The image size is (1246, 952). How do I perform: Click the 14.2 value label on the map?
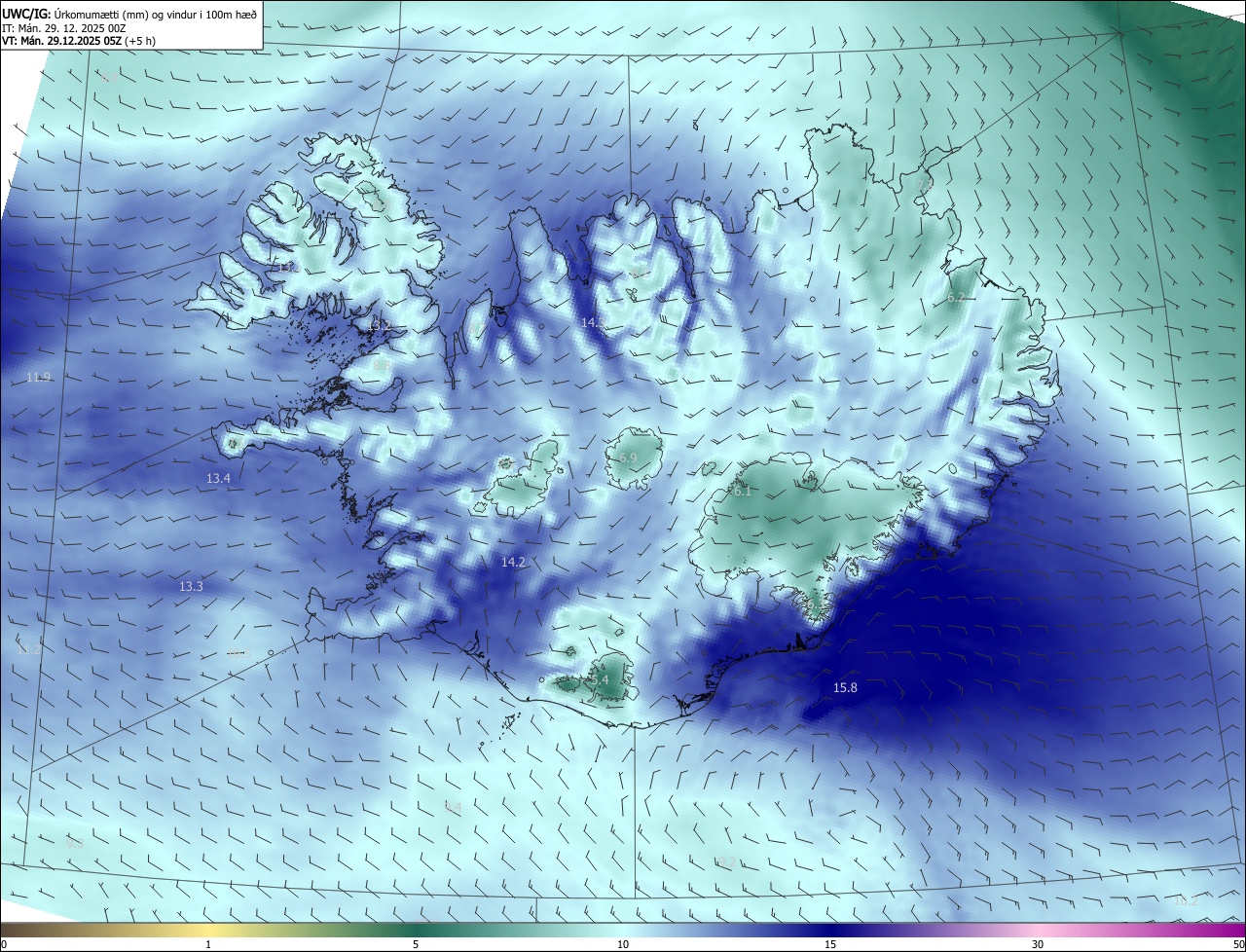pyautogui.click(x=513, y=563)
